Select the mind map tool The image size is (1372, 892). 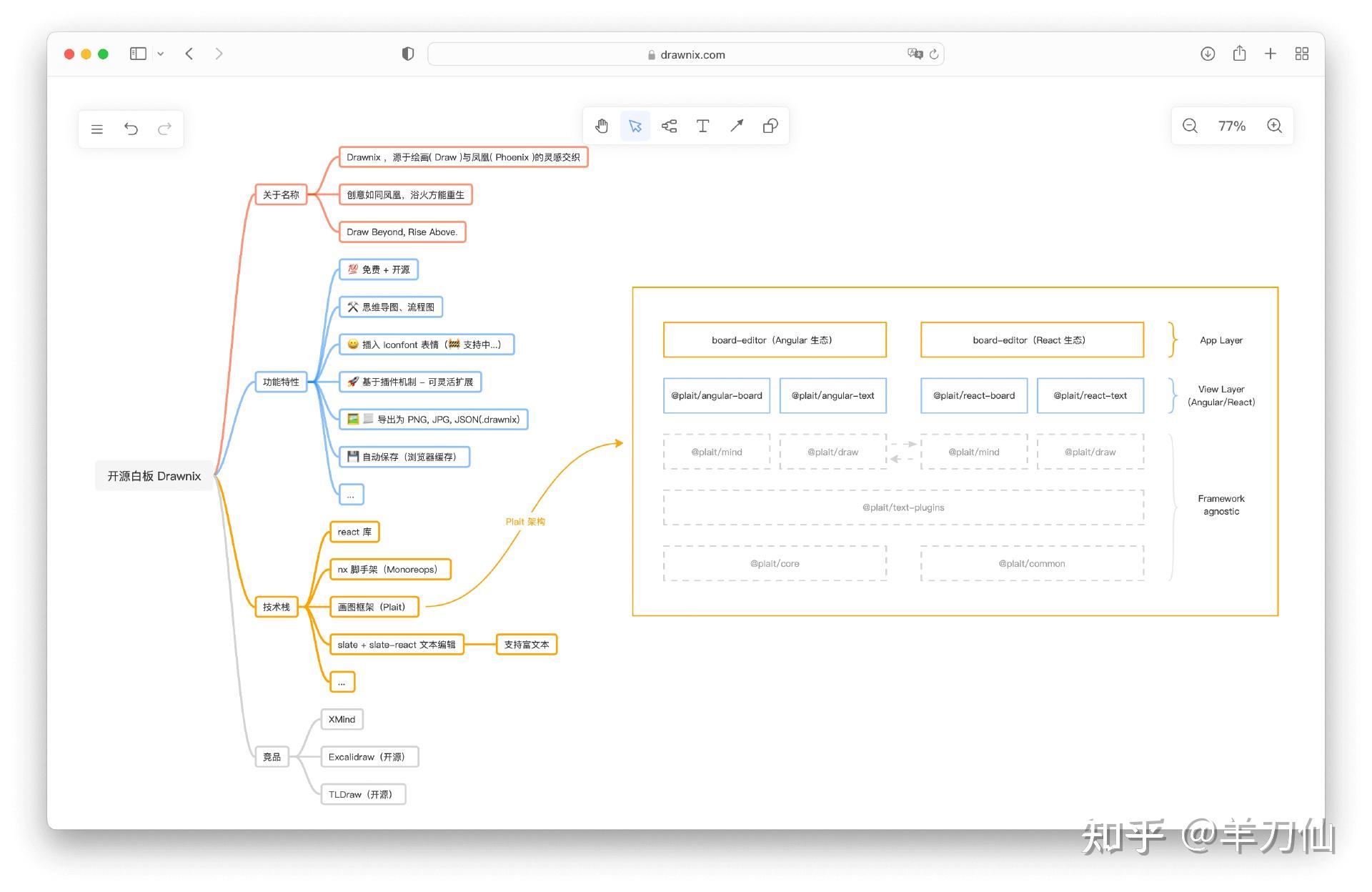(x=669, y=127)
